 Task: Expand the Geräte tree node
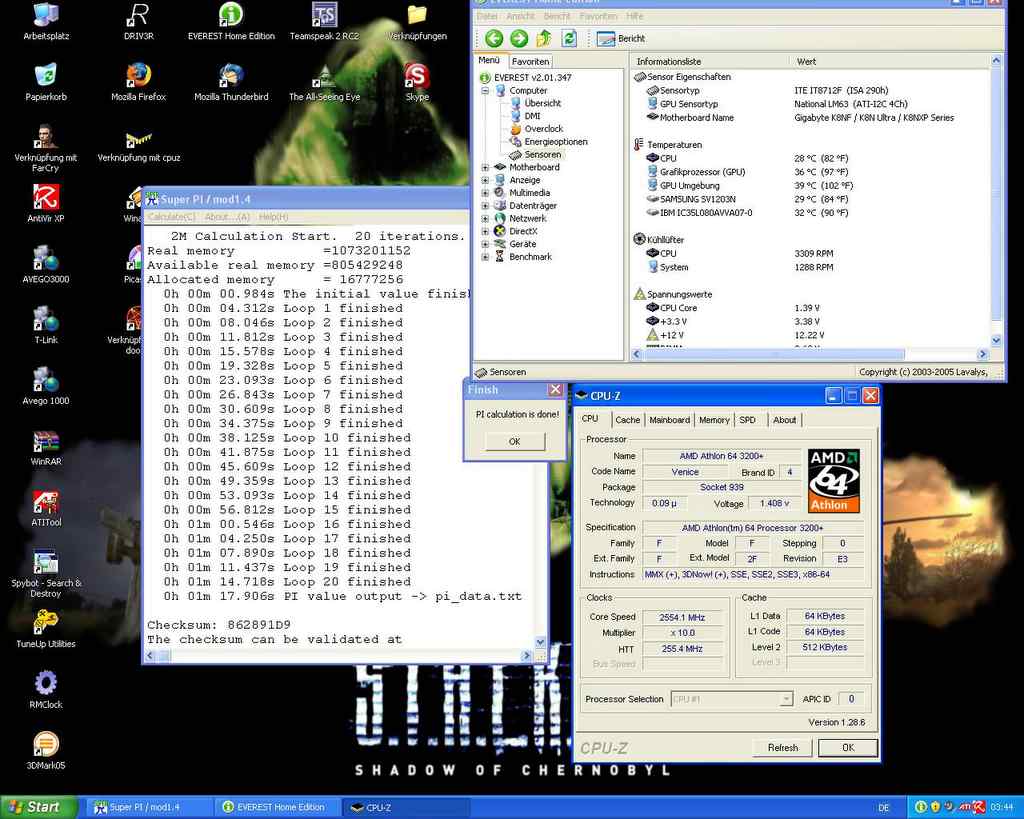[x=485, y=244]
